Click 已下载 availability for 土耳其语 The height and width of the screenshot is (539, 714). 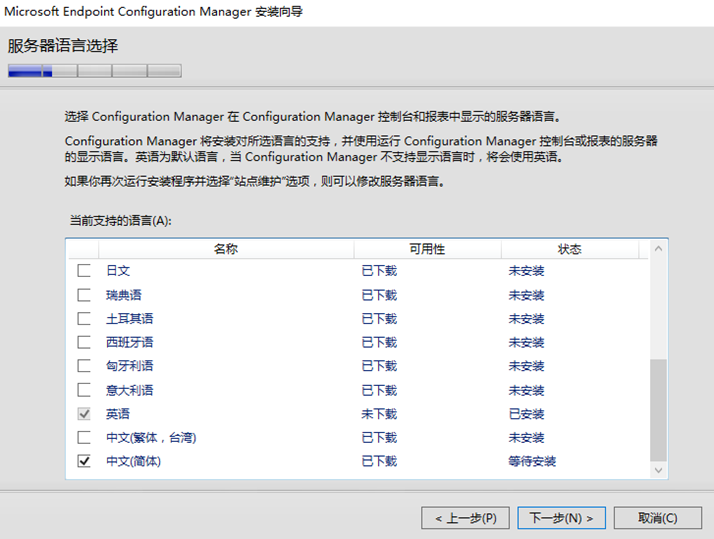[379, 318]
